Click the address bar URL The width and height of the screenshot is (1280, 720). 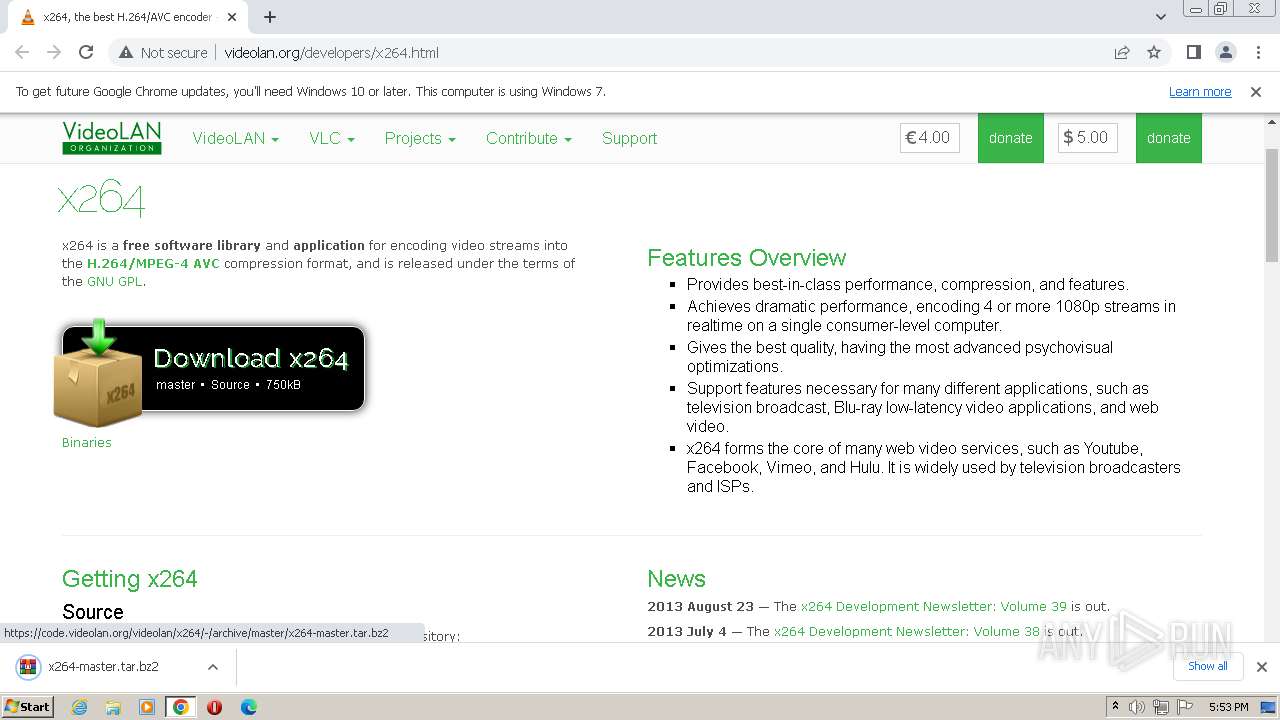331,53
